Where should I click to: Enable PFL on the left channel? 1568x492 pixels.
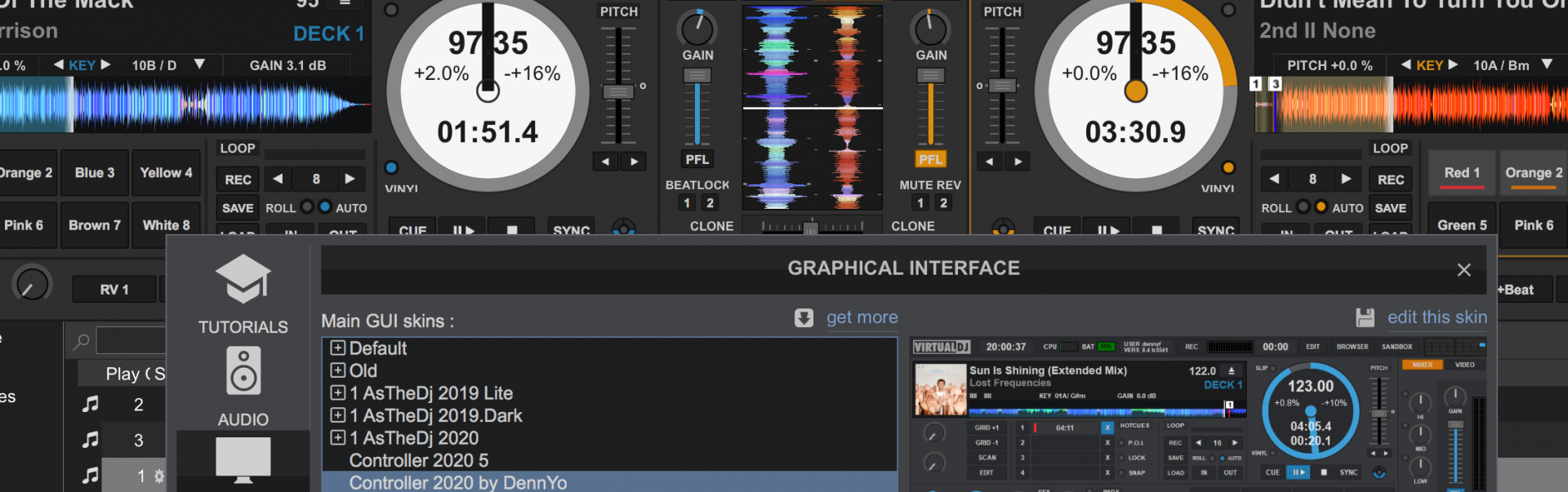pos(697,159)
